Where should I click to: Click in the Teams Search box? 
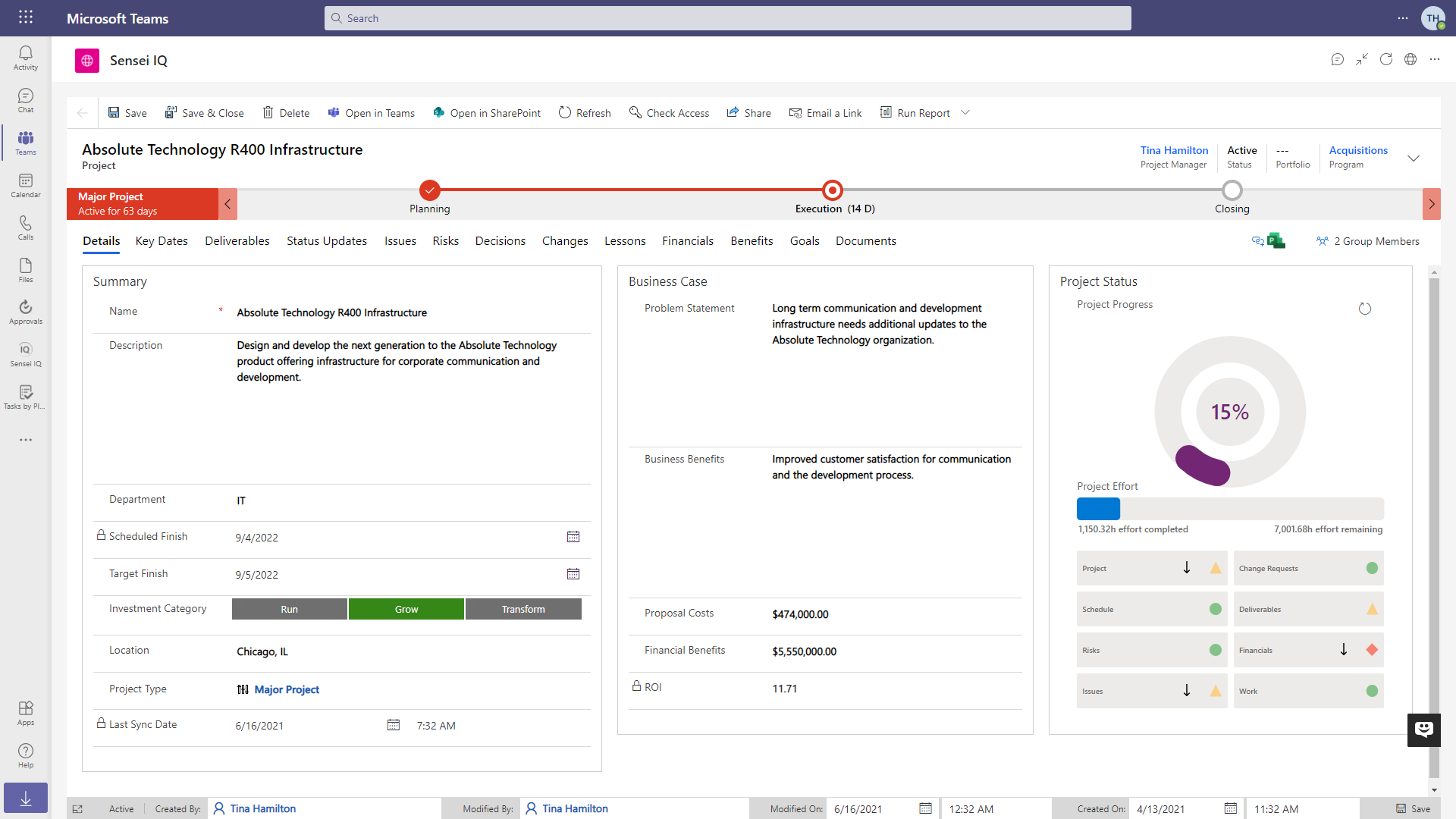(728, 18)
